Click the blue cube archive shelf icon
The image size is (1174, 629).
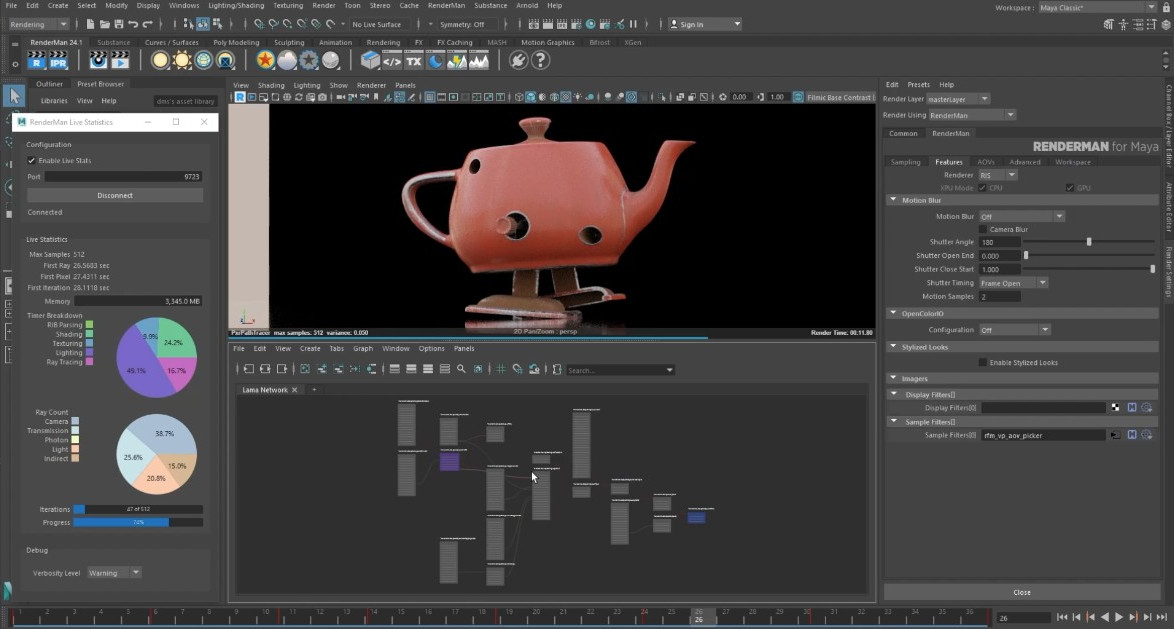(370, 60)
